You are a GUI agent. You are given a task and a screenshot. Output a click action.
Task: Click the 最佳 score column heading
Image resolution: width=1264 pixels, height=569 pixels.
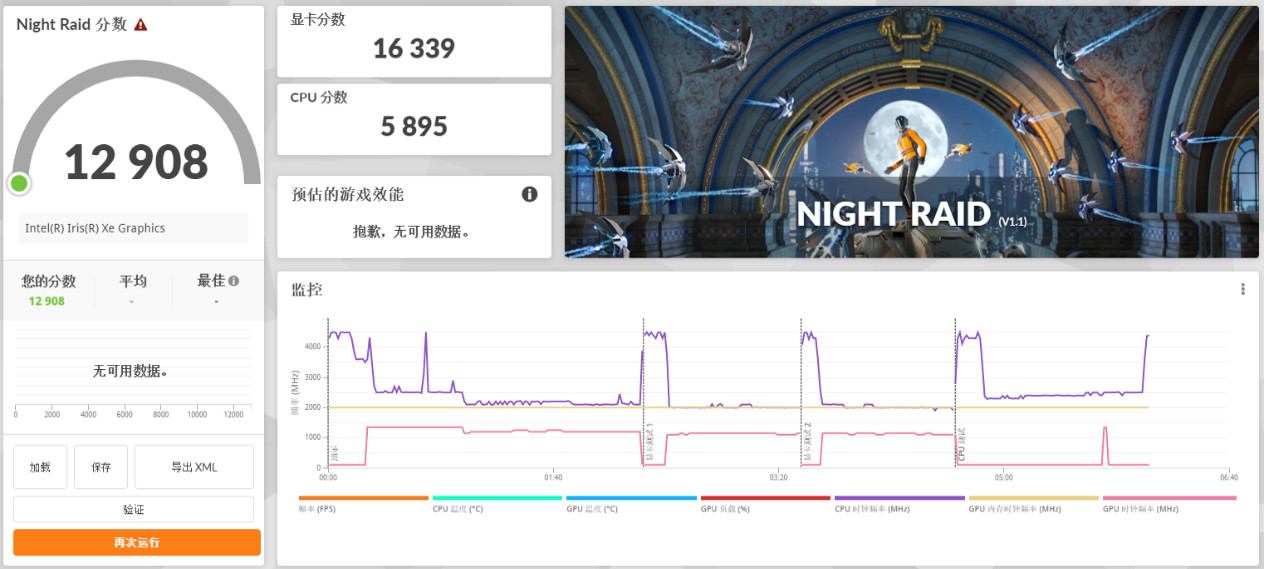[211, 282]
